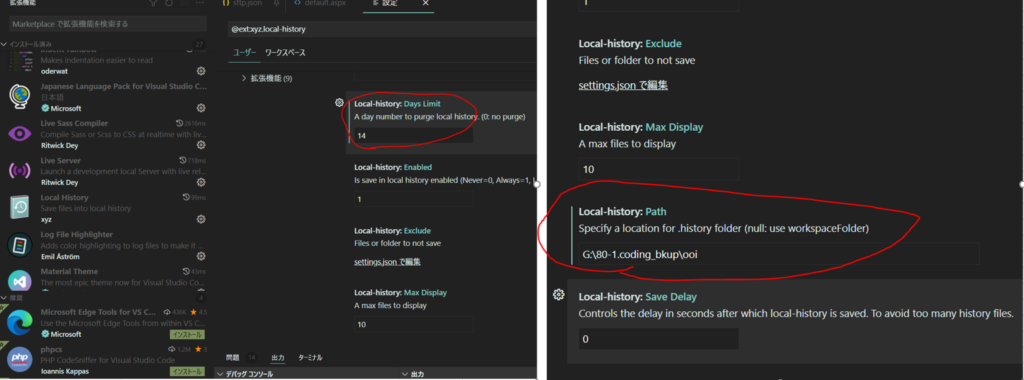Open the extensions more actions ellipsis
This screenshot has width=1024, height=380.
click(201, 3)
